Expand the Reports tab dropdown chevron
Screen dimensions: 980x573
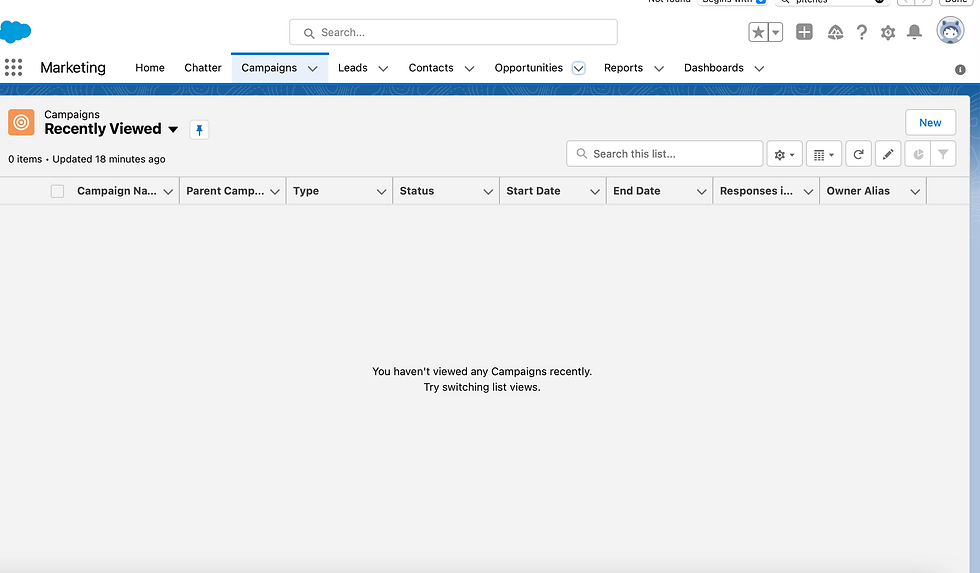[x=659, y=69]
